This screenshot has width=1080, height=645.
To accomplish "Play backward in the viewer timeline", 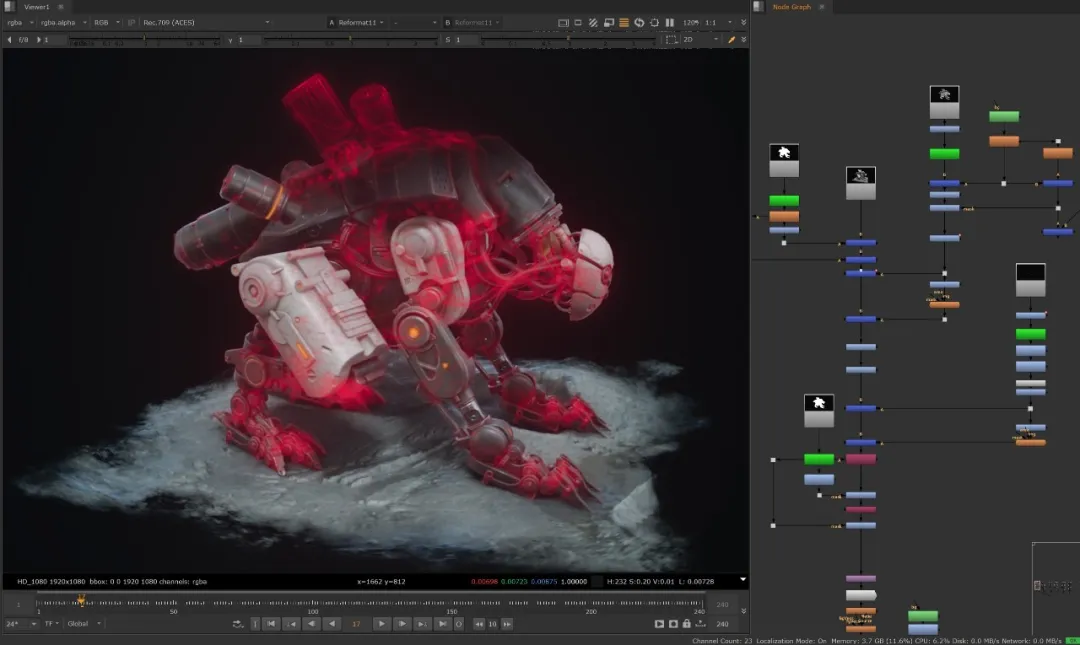I will coord(332,624).
